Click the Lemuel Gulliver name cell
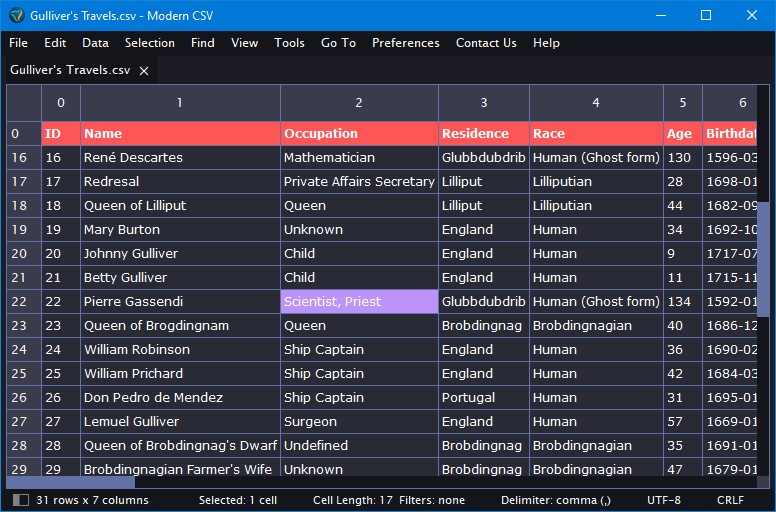Viewport: 776px width, 512px height. point(180,421)
